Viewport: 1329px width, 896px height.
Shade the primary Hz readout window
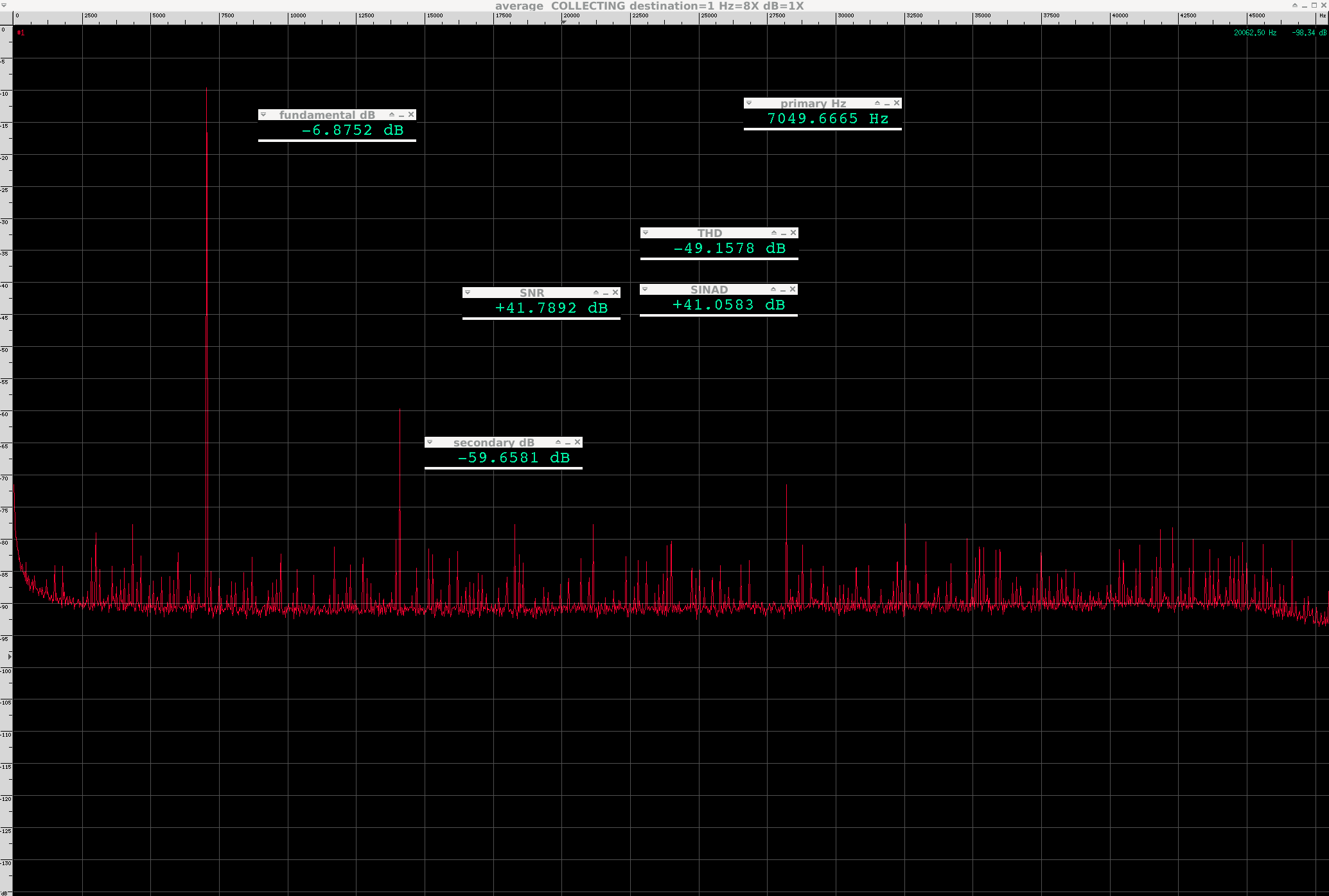[877, 103]
